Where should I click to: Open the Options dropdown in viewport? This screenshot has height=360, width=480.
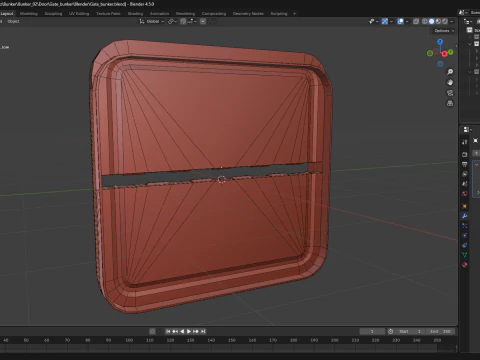tap(444, 31)
